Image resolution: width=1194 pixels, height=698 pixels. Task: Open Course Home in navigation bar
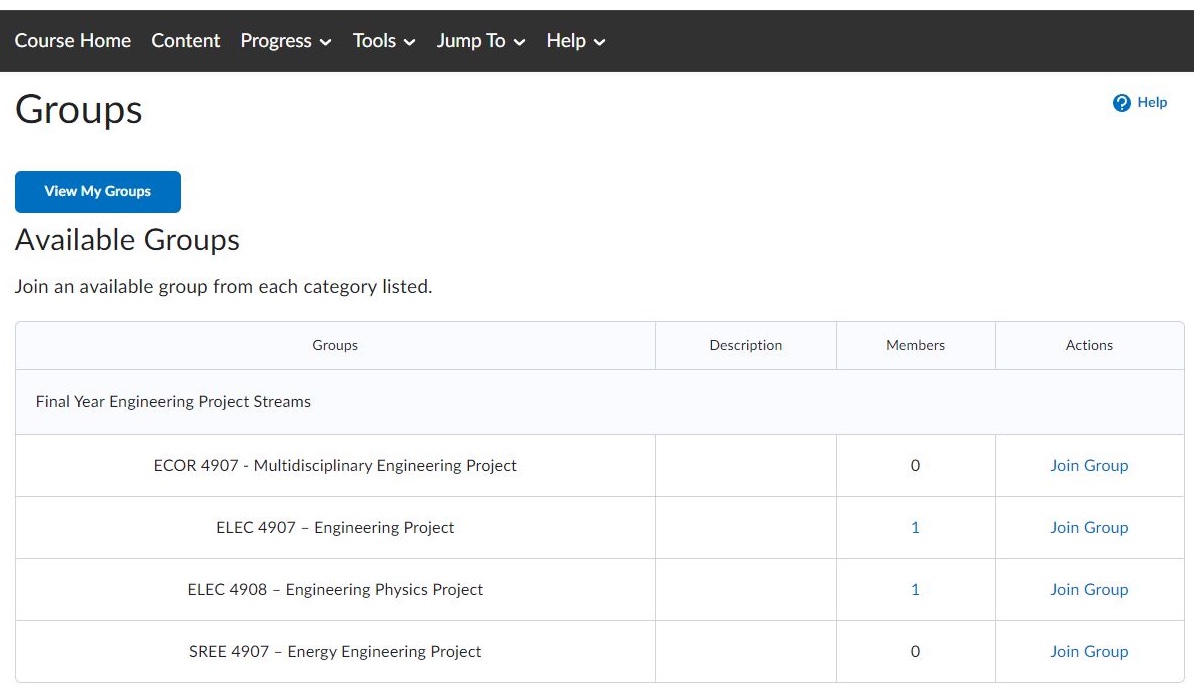click(73, 41)
